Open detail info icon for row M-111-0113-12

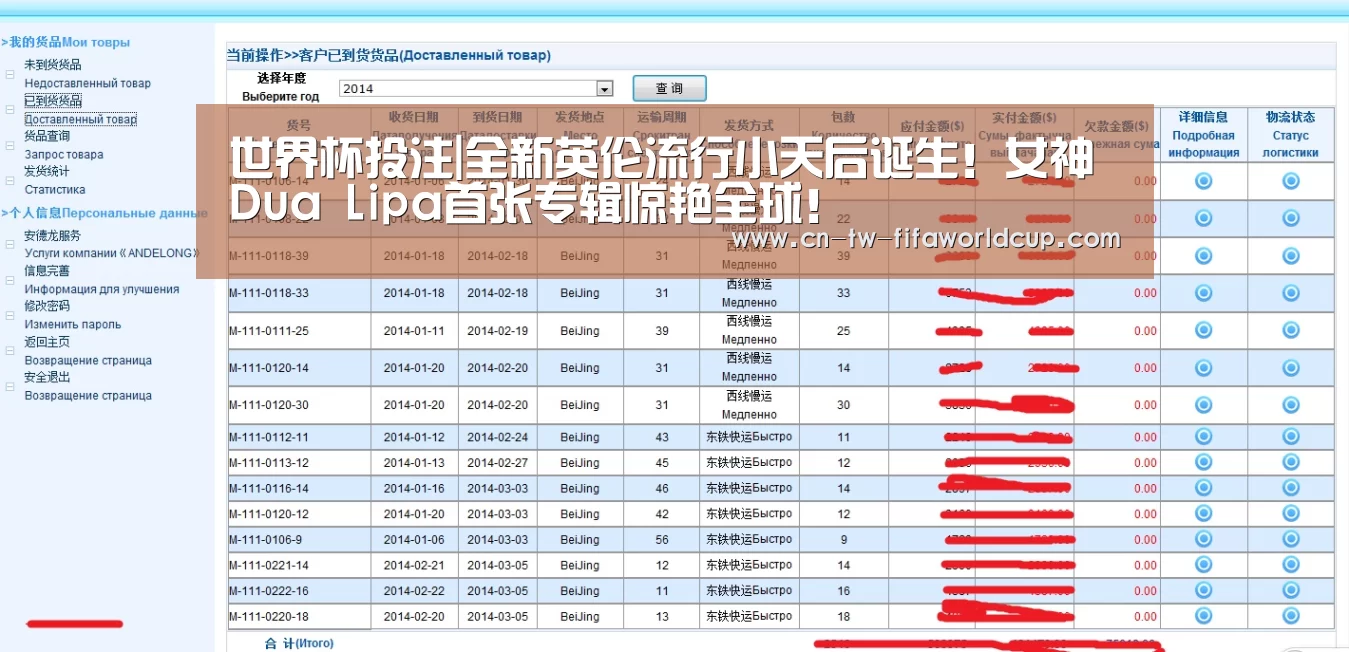1204,463
